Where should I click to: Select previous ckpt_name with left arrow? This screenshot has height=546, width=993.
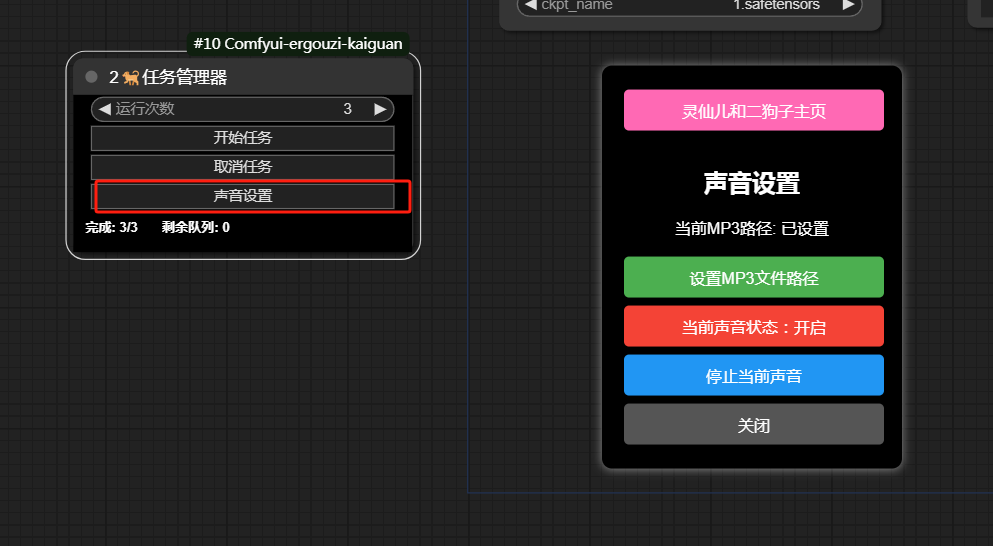(531, 5)
